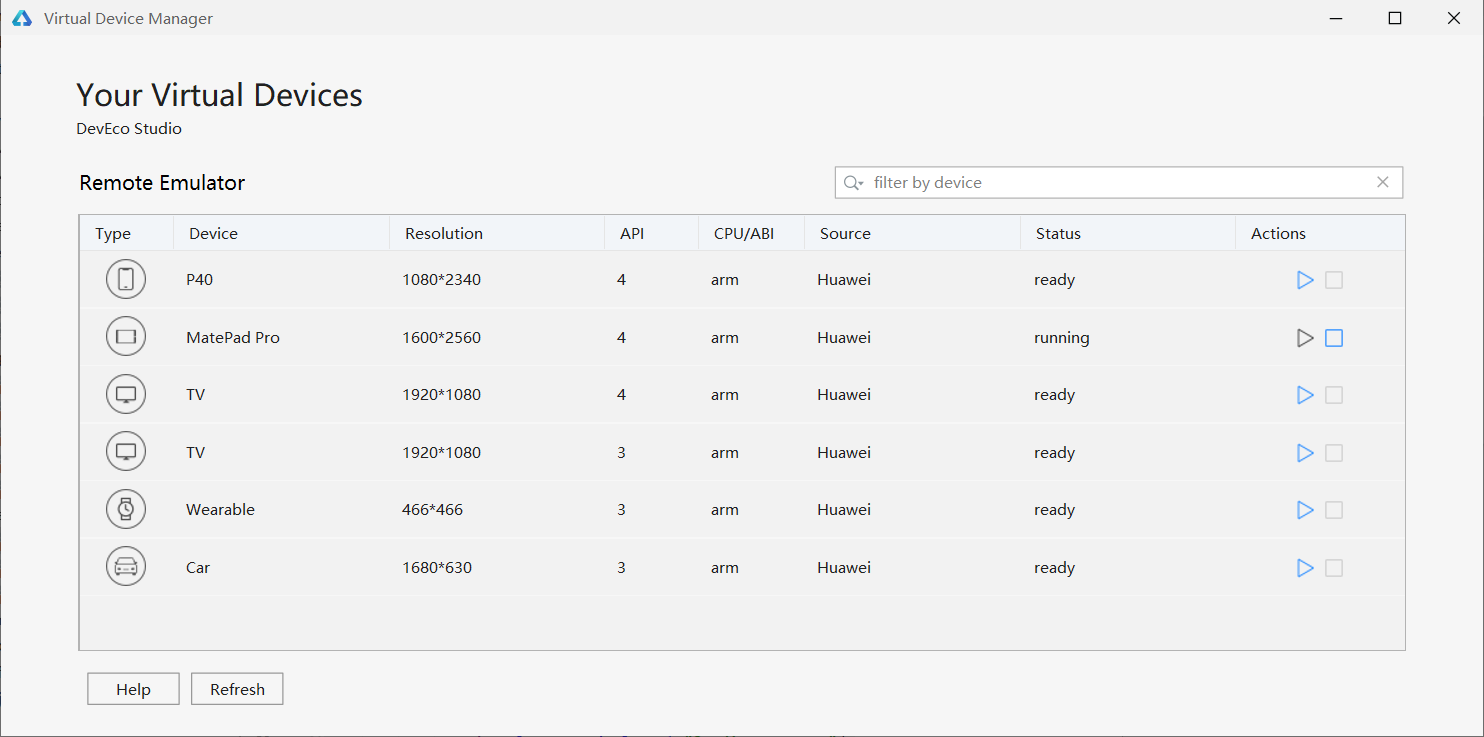Click Huawei source in Wearable row
Image resolution: width=1484 pixels, height=737 pixels.
[844, 510]
